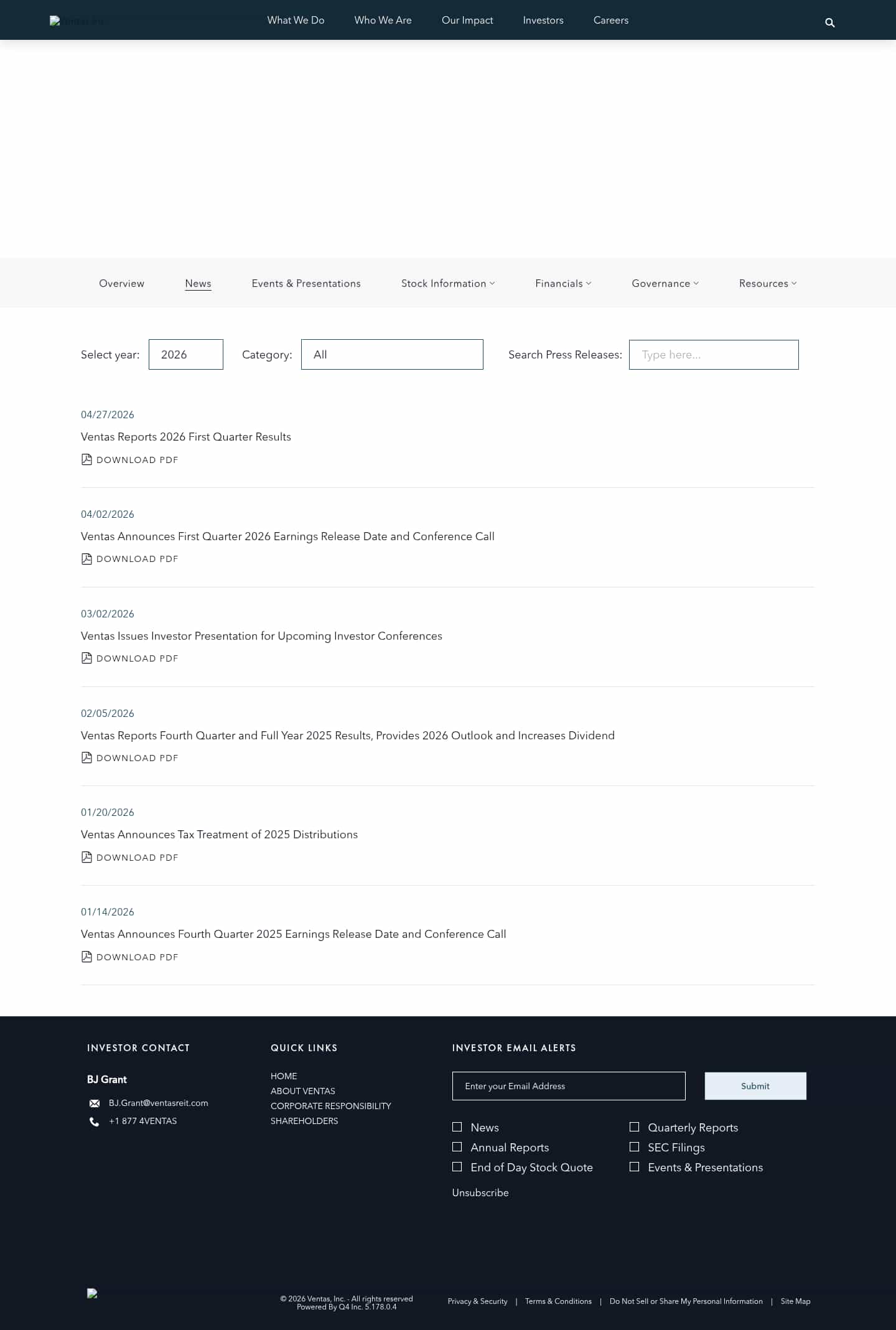Screen dimensions: 896x1330
Task: Open Ventas Reports 2026 First Quarter Results
Action: pyautogui.click(x=186, y=436)
